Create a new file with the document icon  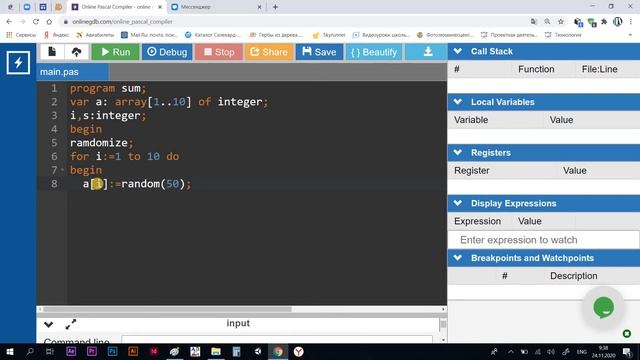(52, 52)
